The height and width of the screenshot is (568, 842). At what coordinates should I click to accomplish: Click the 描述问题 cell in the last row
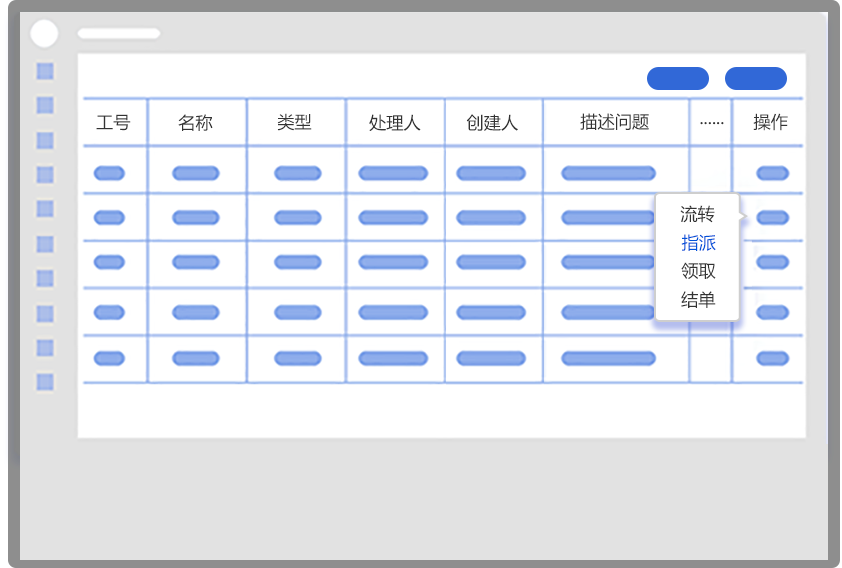(608, 358)
